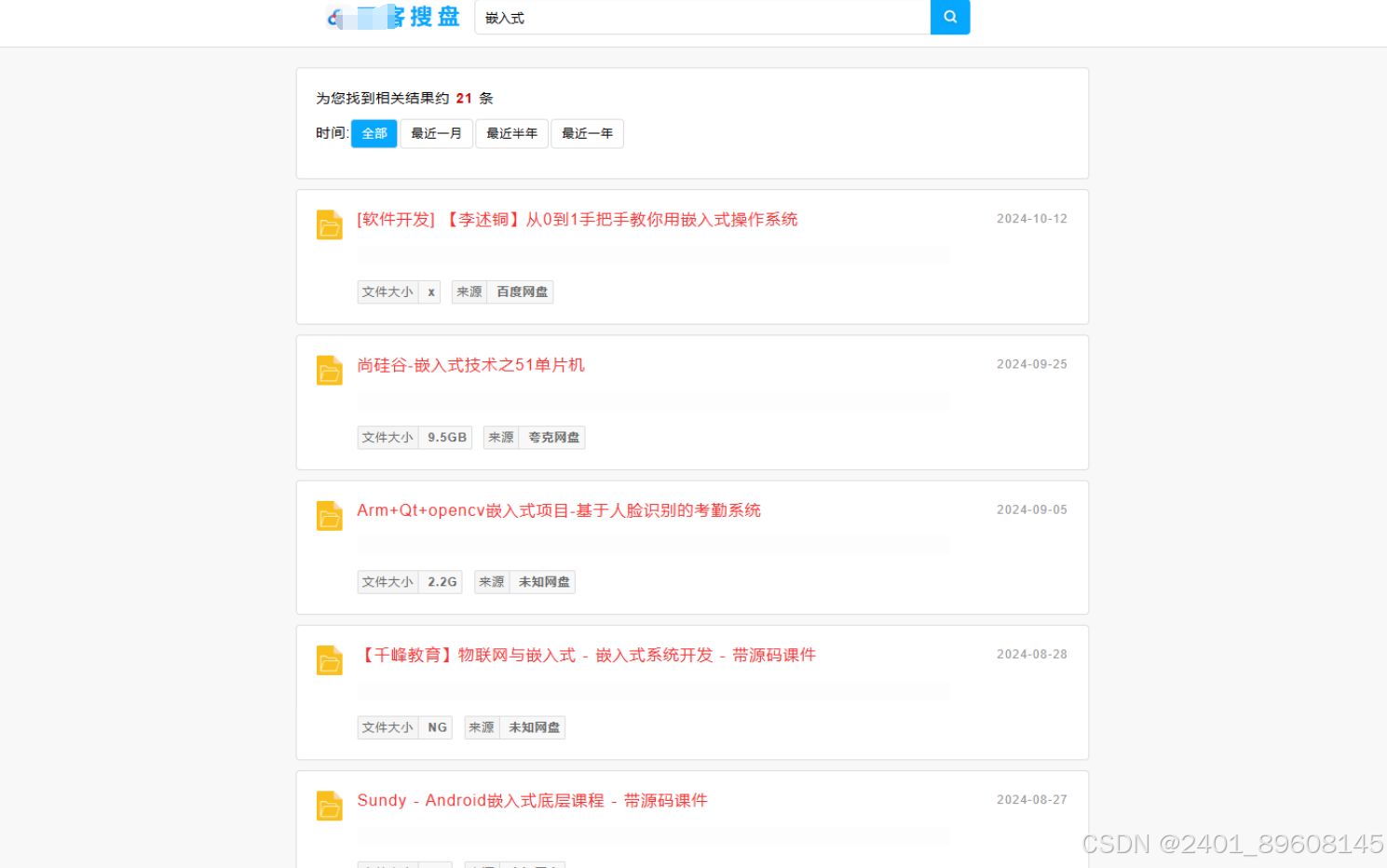Click the 夸克网盘 source label
1387x868 pixels.
tap(553, 437)
